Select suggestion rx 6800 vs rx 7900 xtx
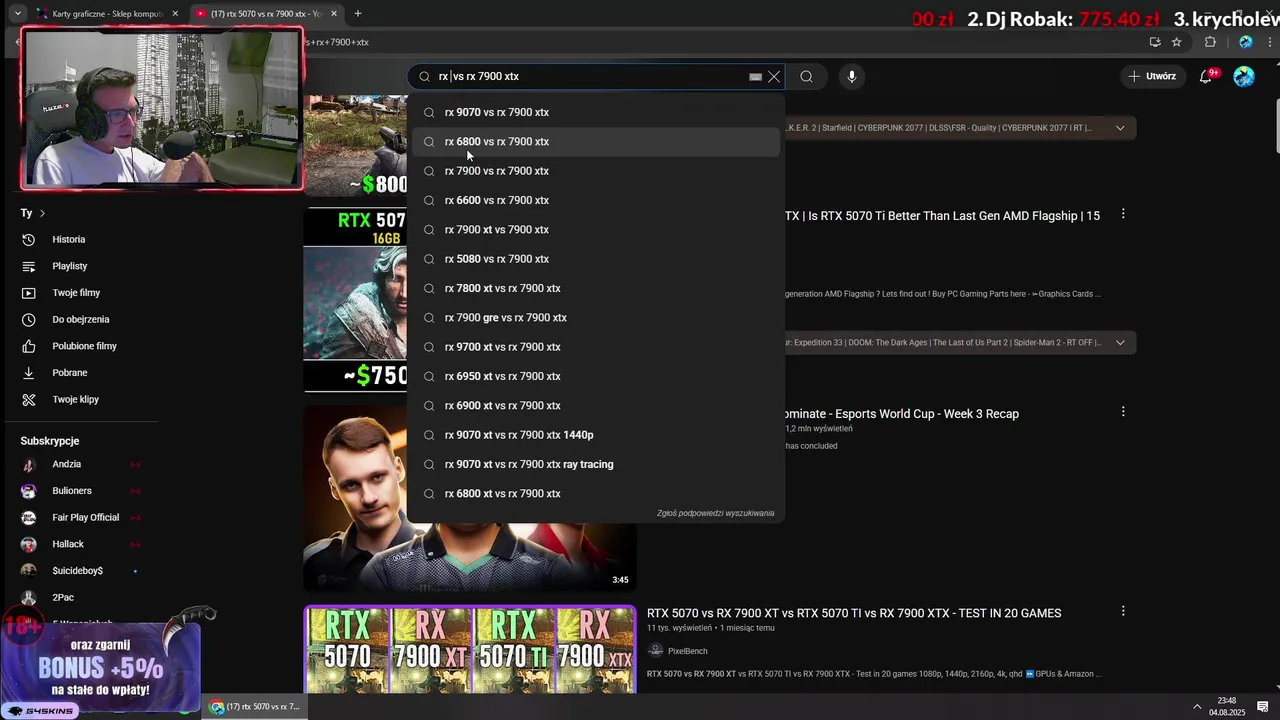Image resolution: width=1280 pixels, height=720 pixels. point(595,141)
